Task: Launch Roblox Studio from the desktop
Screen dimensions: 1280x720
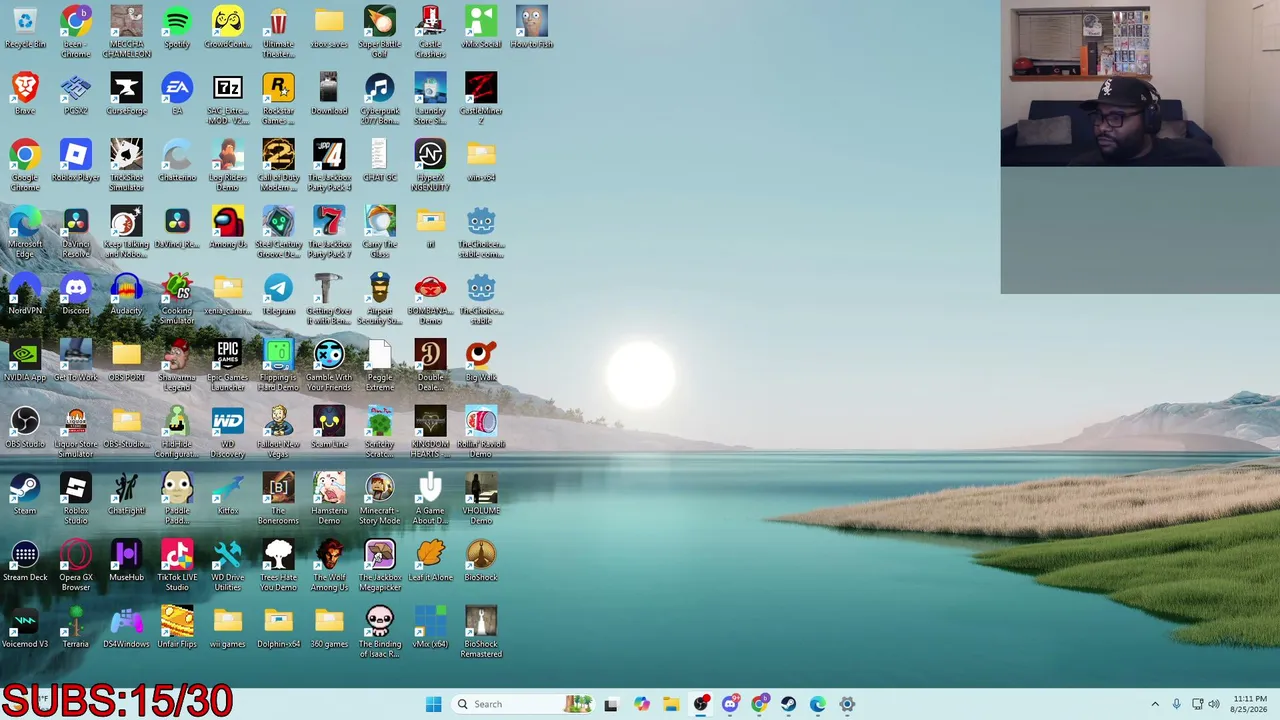Action: pos(76,499)
